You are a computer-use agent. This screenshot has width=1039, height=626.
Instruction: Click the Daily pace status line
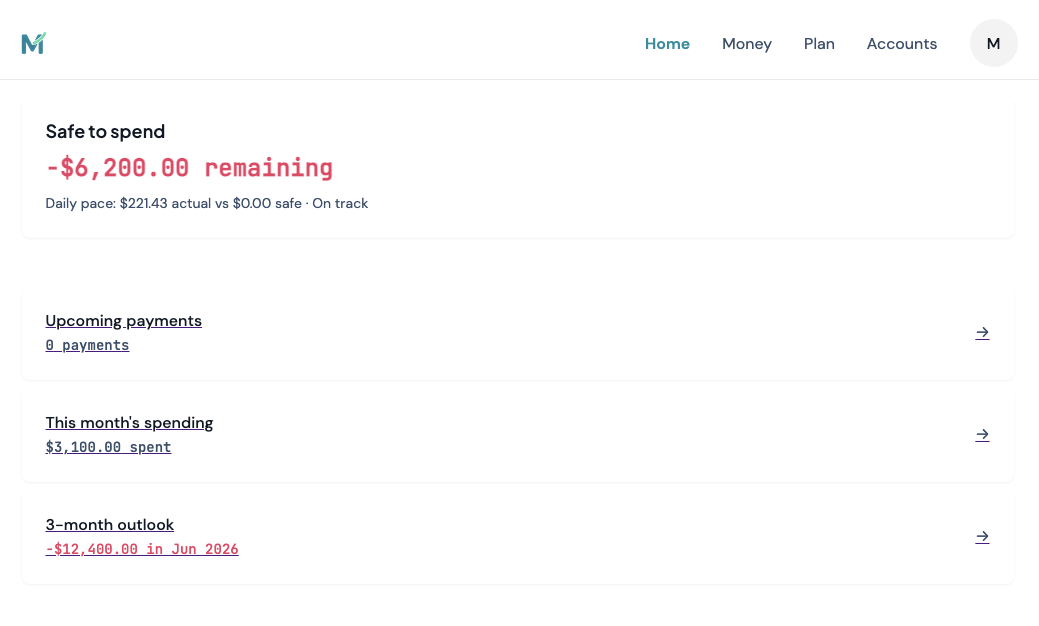(206, 203)
